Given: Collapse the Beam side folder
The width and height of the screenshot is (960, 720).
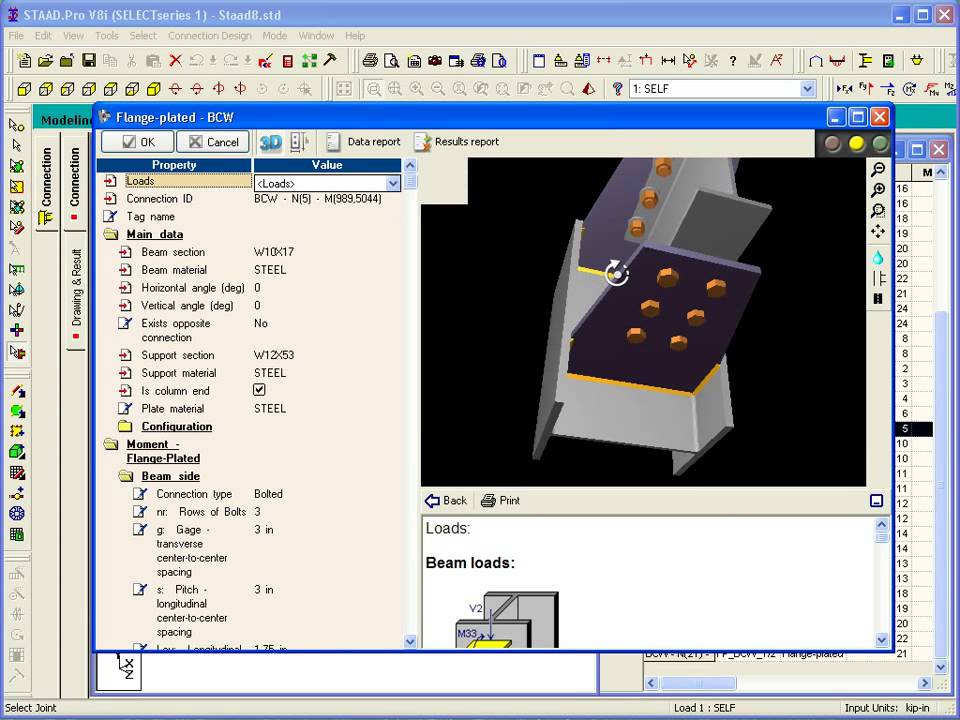Looking at the screenshot, I should [126, 476].
